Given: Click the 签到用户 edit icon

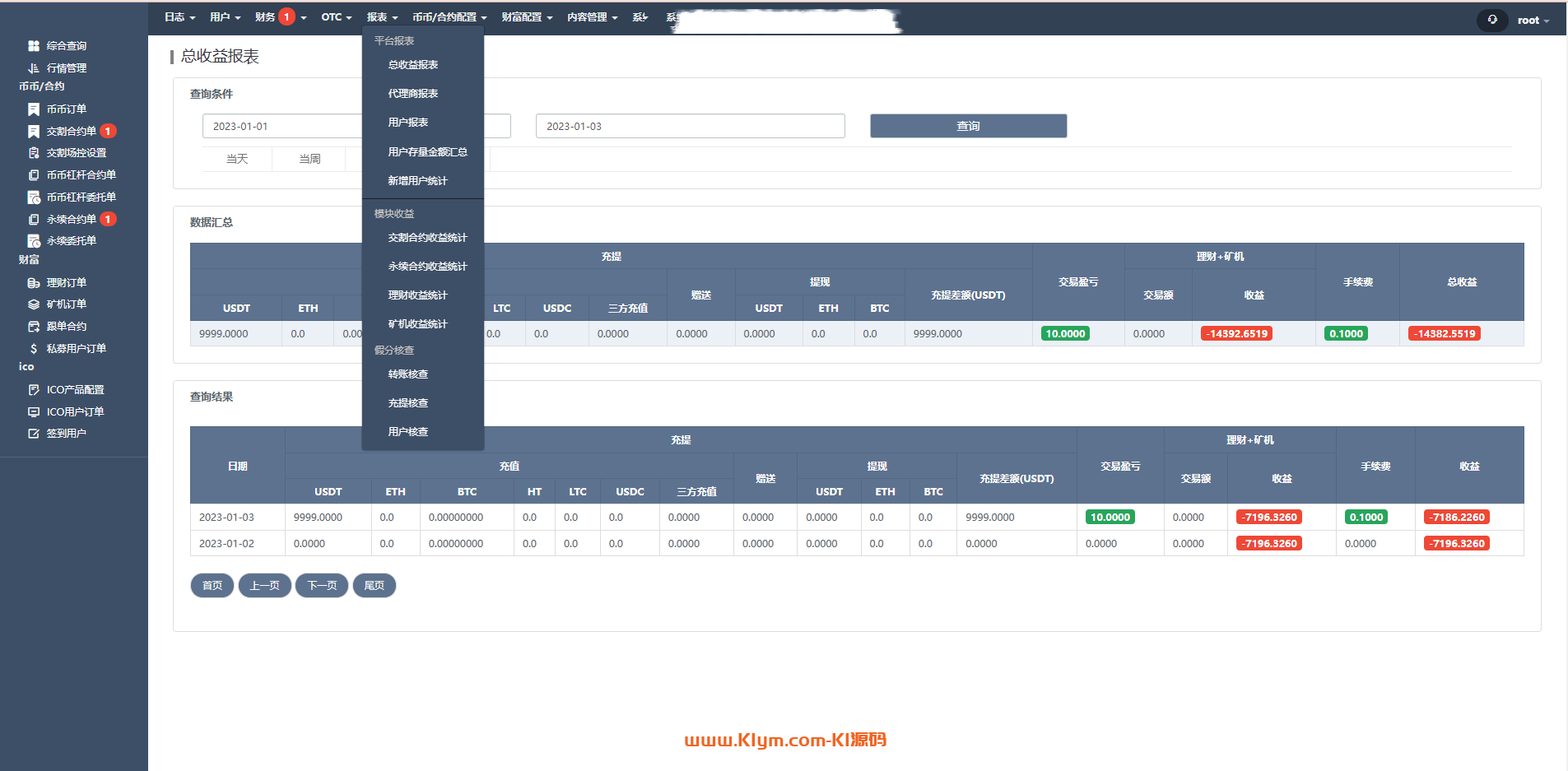Looking at the screenshot, I should coord(34,434).
